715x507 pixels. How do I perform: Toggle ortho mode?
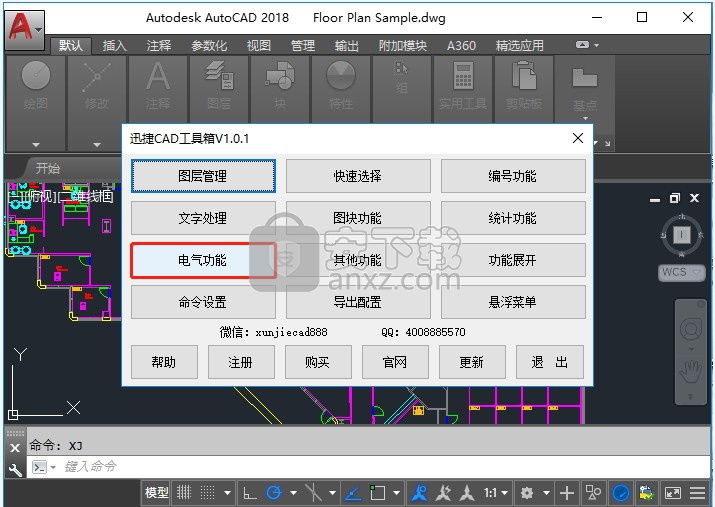[249, 493]
